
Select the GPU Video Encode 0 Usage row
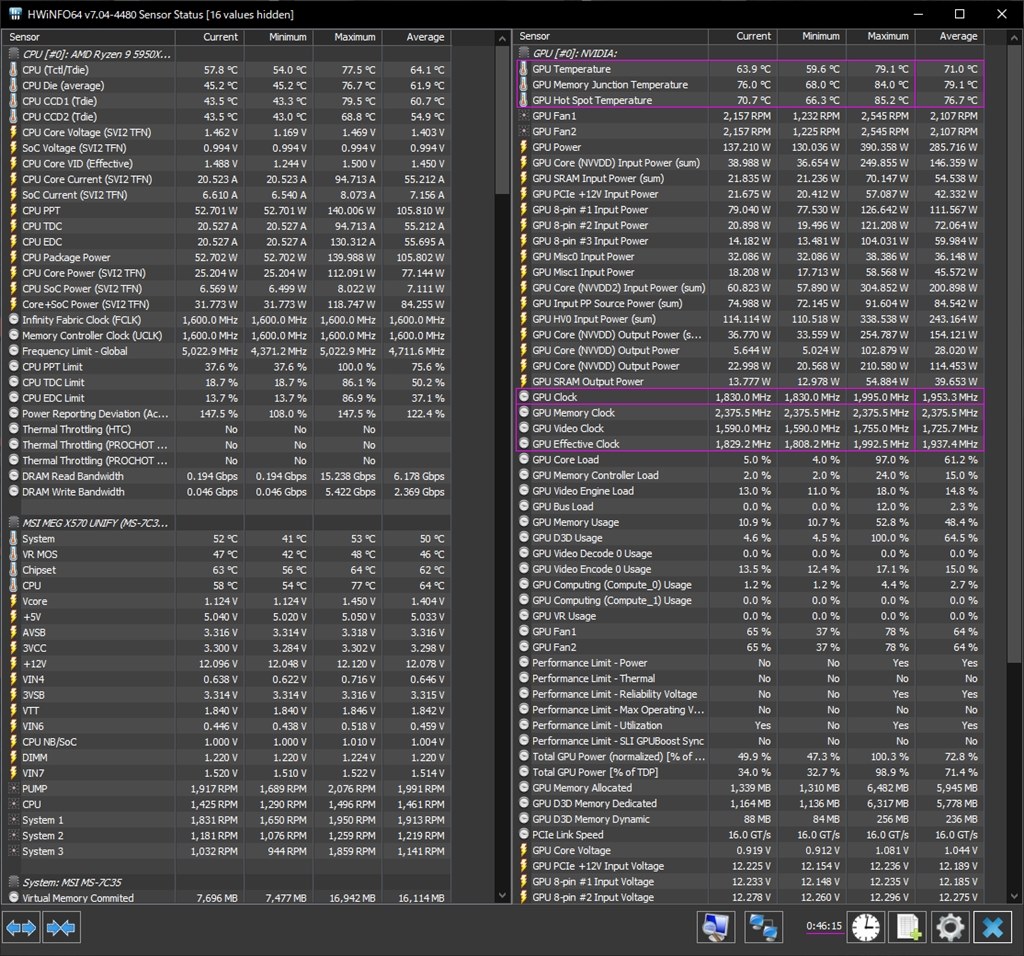coord(748,569)
